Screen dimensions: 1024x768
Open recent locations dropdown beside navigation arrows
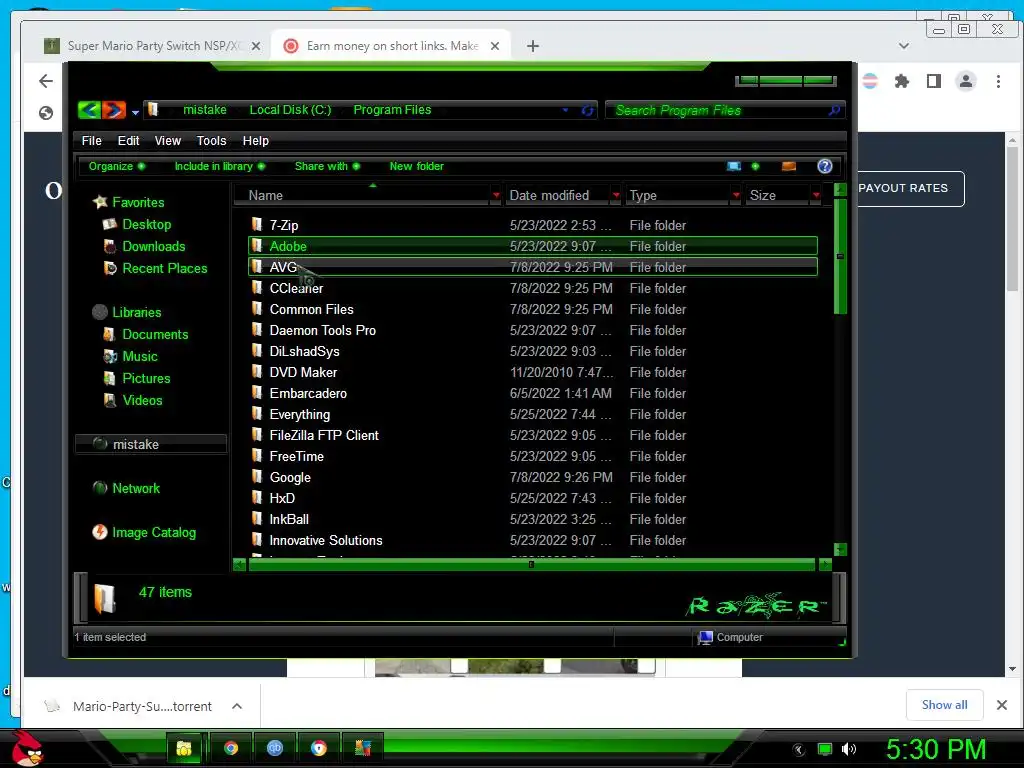pyautogui.click(x=135, y=112)
